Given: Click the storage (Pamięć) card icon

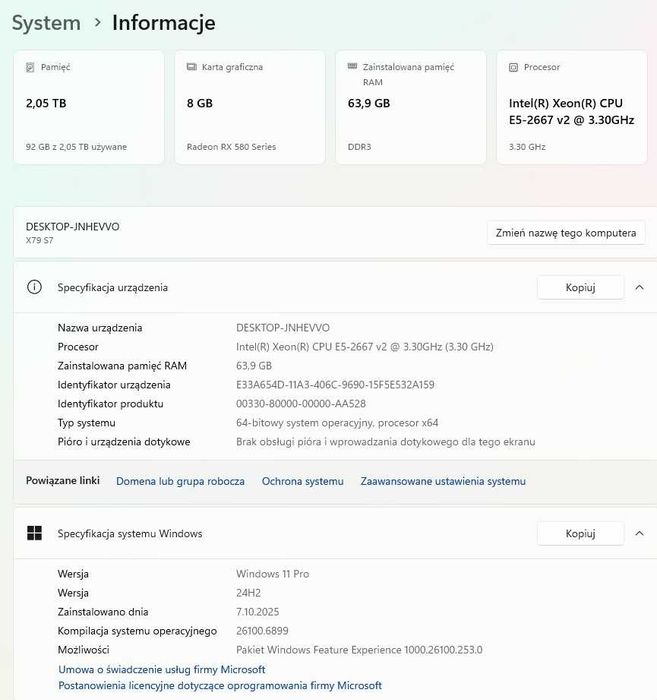Looking at the screenshot, I should (x=30, y=67).
